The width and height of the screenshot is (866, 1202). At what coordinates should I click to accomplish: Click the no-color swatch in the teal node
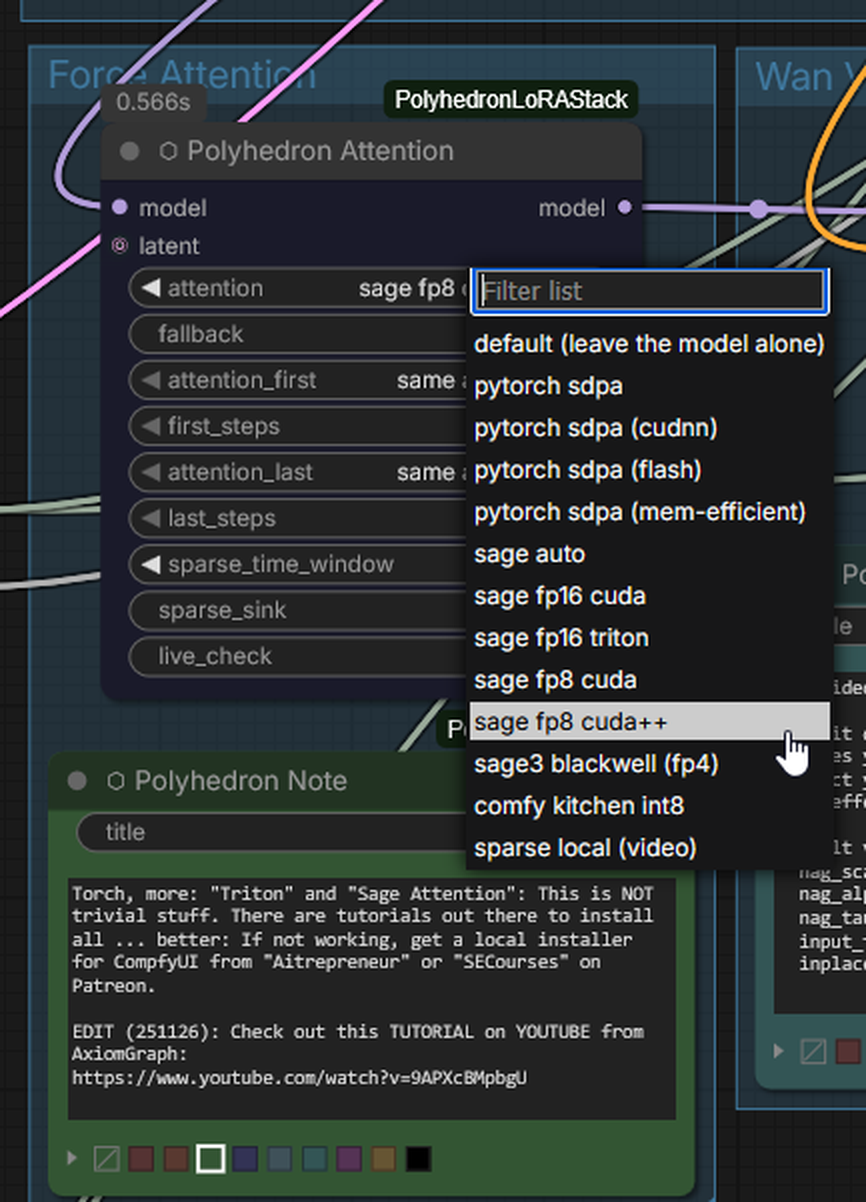pyautogui.click(x=813, y=1051)
